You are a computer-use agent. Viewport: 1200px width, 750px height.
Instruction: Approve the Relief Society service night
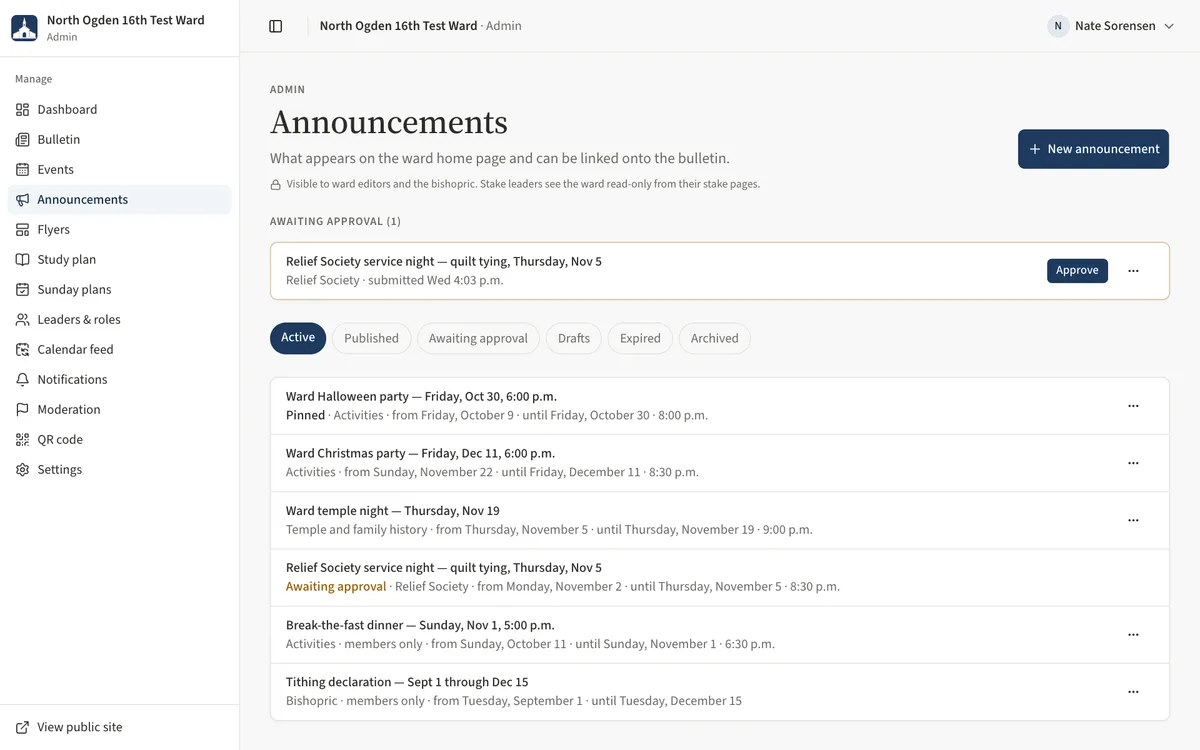point(1077,271)
